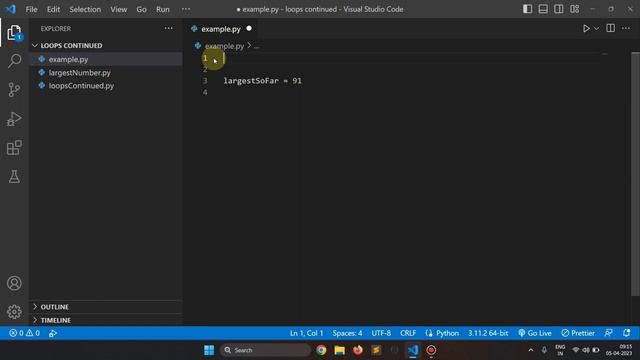Open run options dropdown arrow
Viewport: 640px width, 360px height.
(x=596, y=29)
